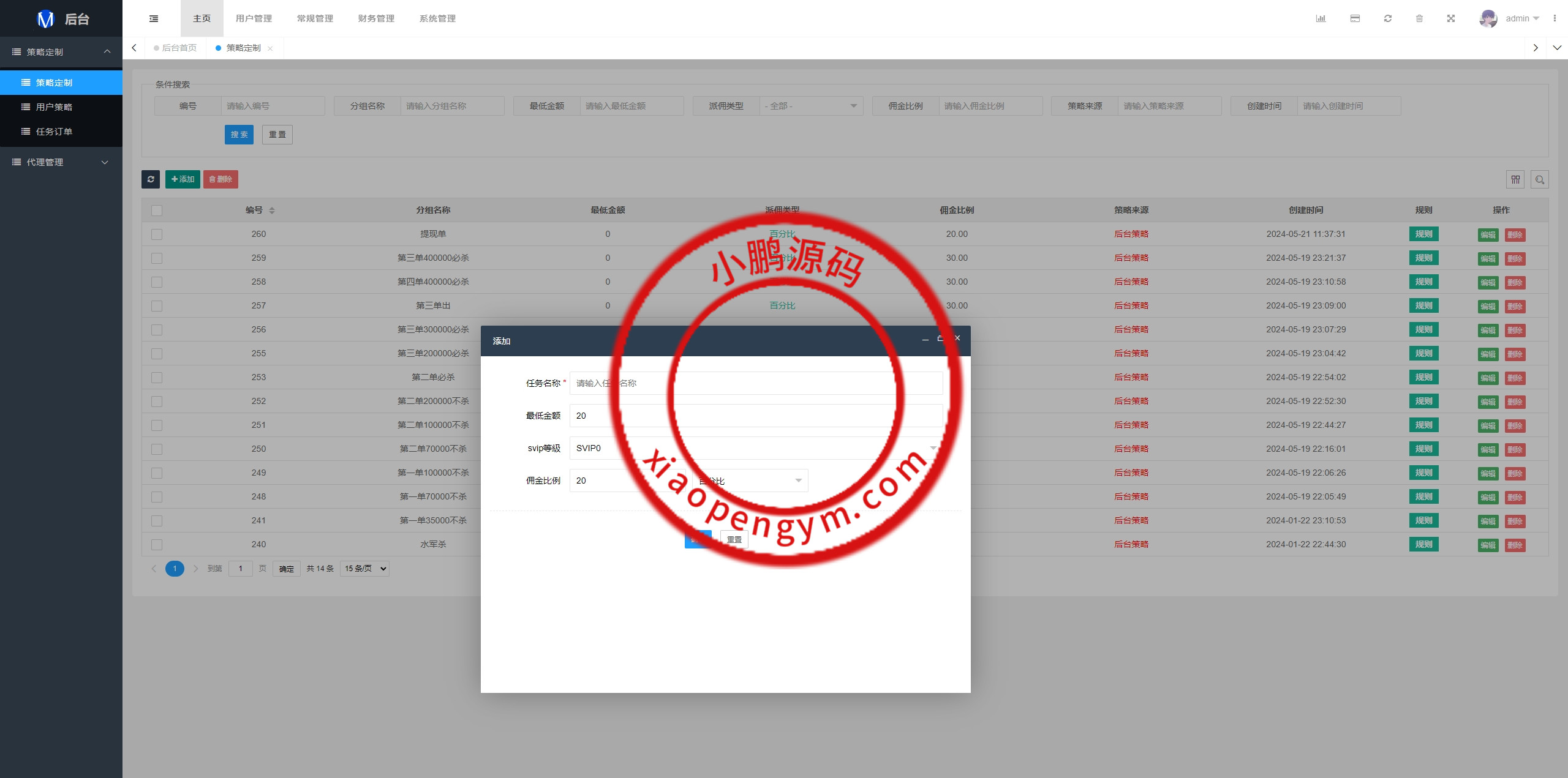Click the table search magnifier icon
Image resolution: width=1568 pixels, height=778 pixels.
1539,179
